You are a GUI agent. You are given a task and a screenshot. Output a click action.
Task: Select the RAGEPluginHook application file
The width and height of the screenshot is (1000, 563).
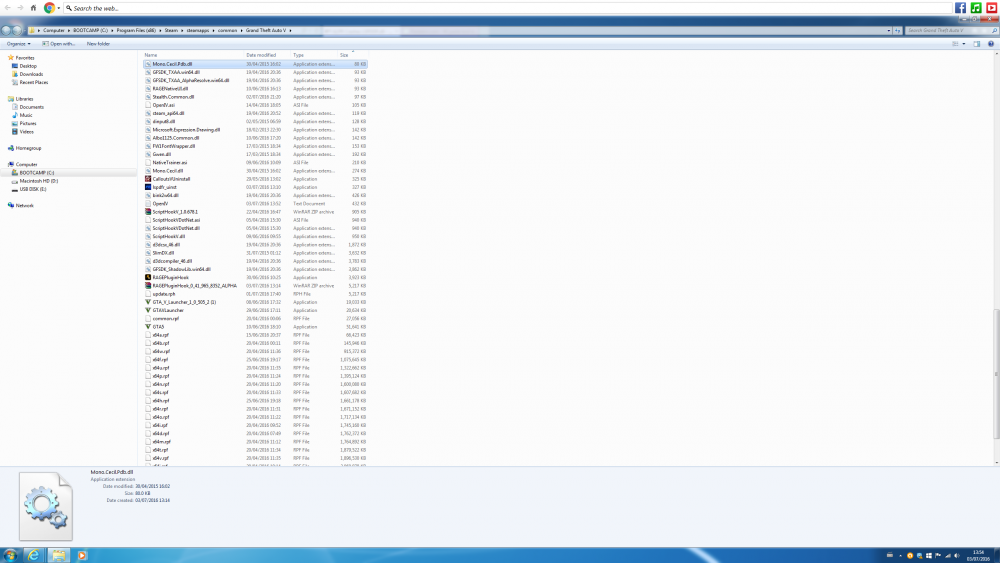click(256, 277)
